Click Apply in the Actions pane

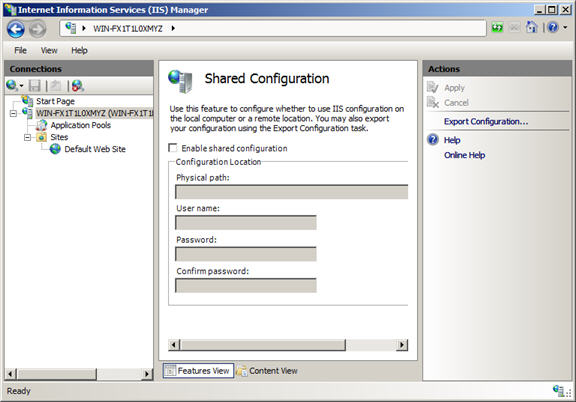454,88
